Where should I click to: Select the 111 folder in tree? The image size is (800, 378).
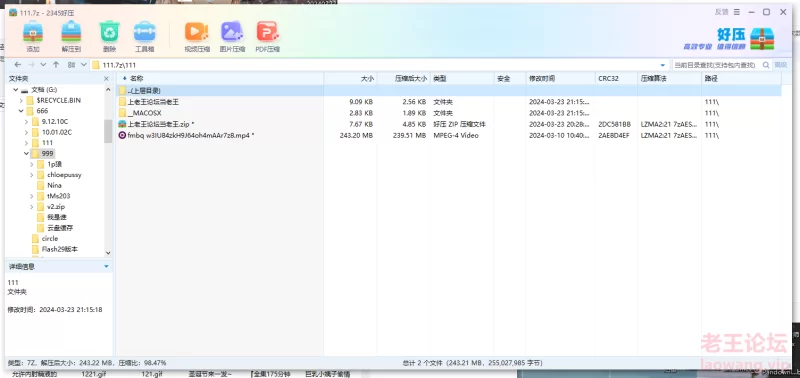tap(42, 143)
